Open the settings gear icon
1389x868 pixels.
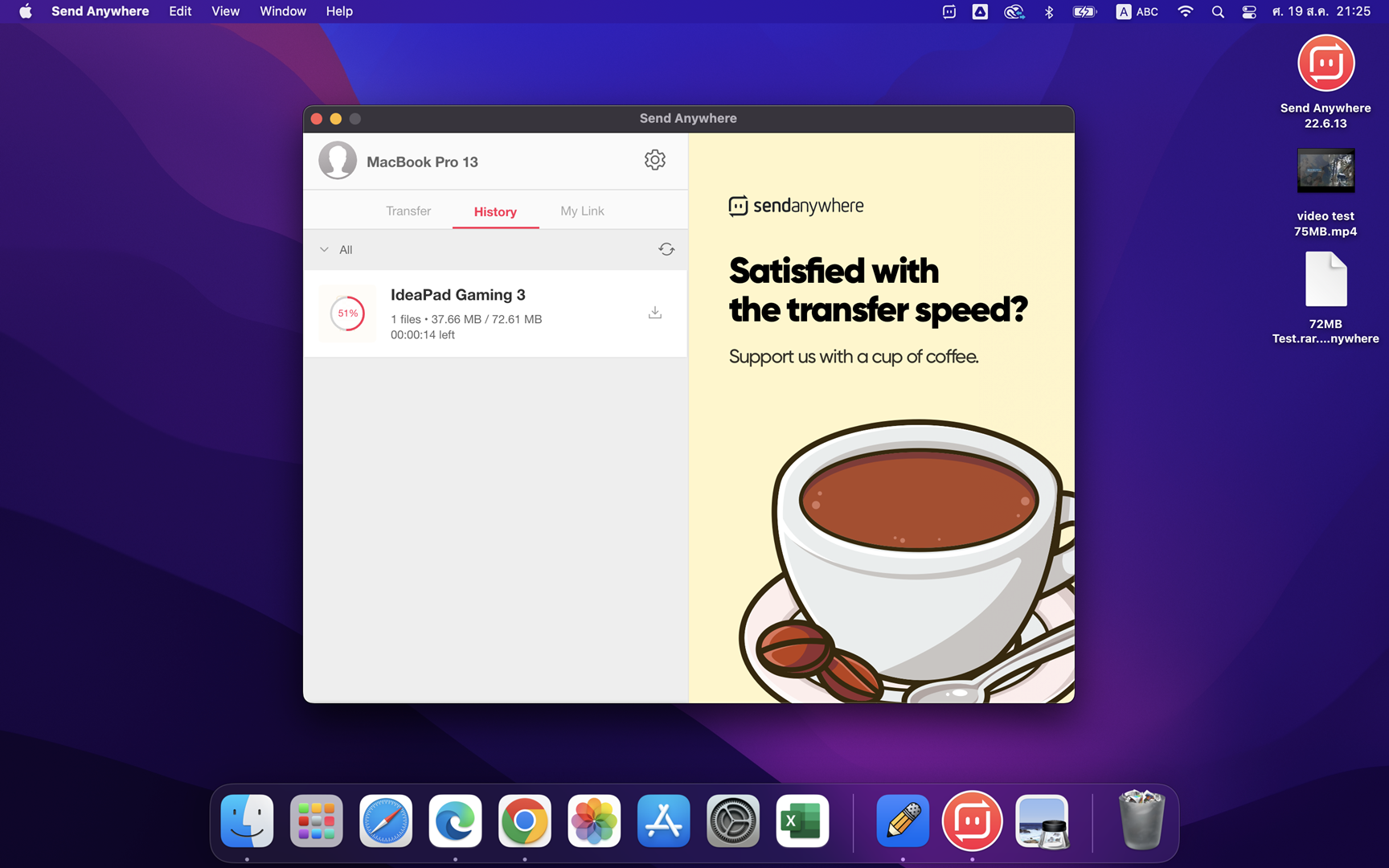pyautogui.click(x=654, y=160)
